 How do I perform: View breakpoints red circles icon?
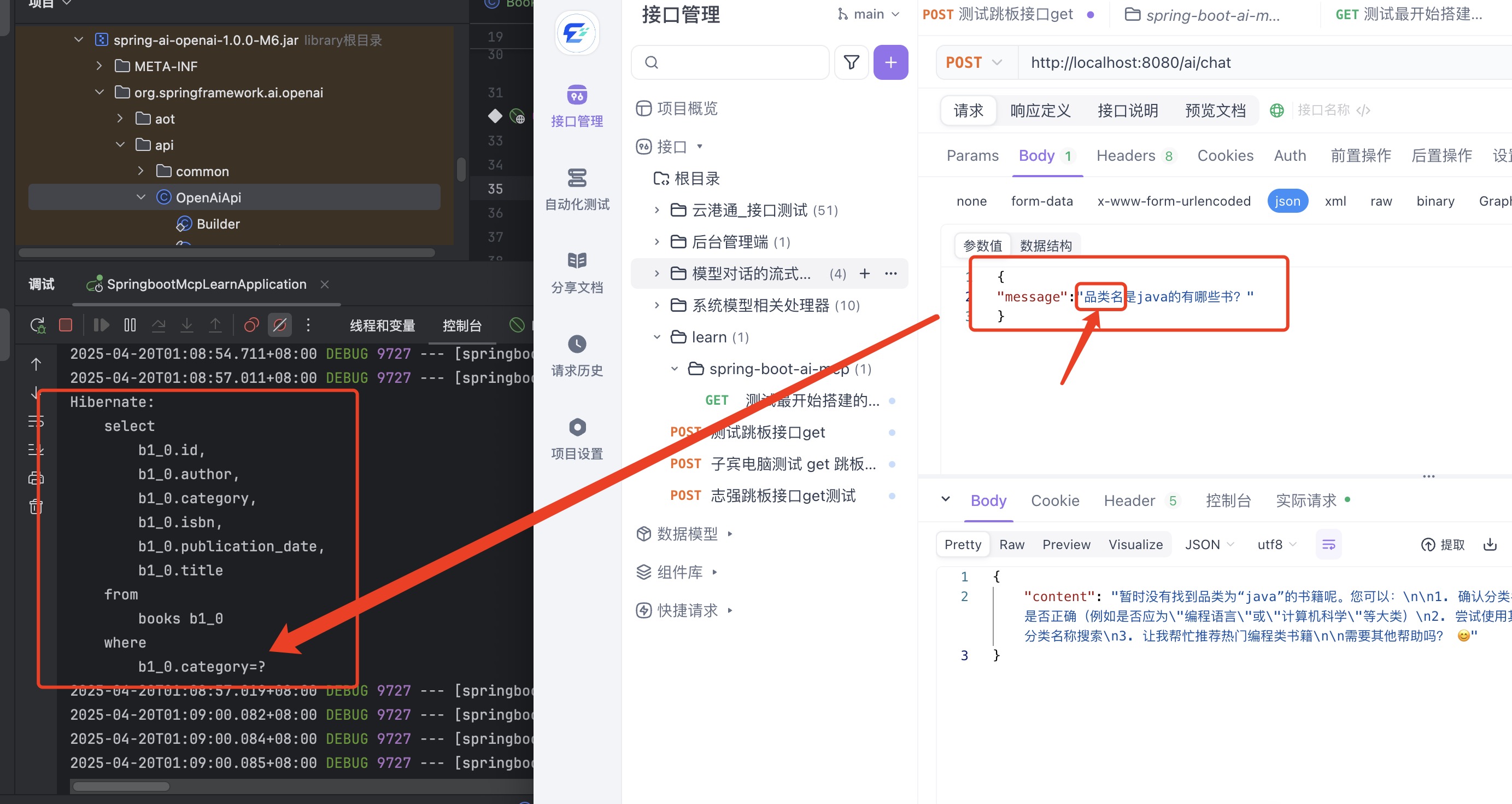[251, 325]
